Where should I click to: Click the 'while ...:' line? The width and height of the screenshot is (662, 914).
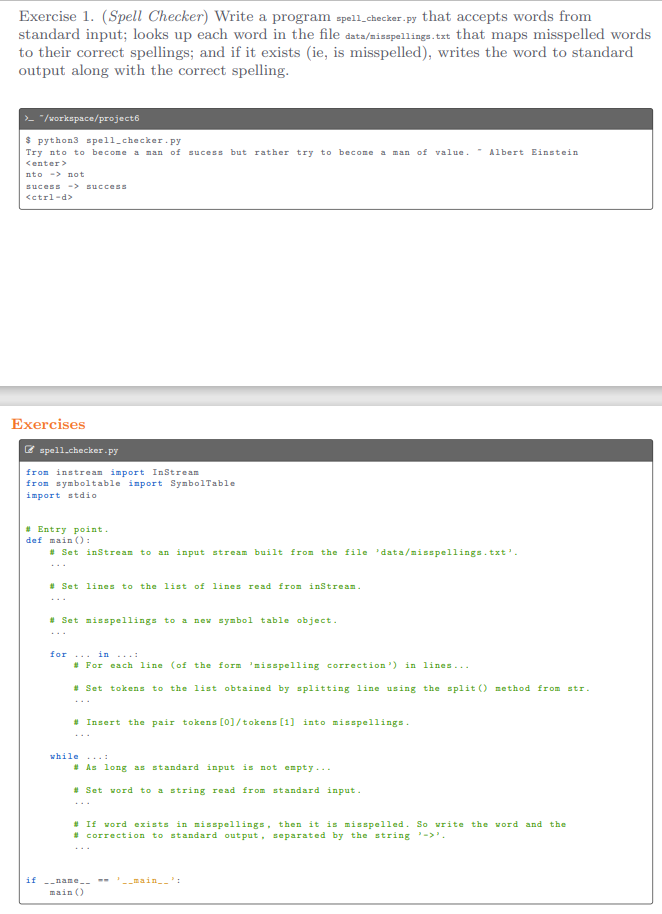[x=79, y=756]
